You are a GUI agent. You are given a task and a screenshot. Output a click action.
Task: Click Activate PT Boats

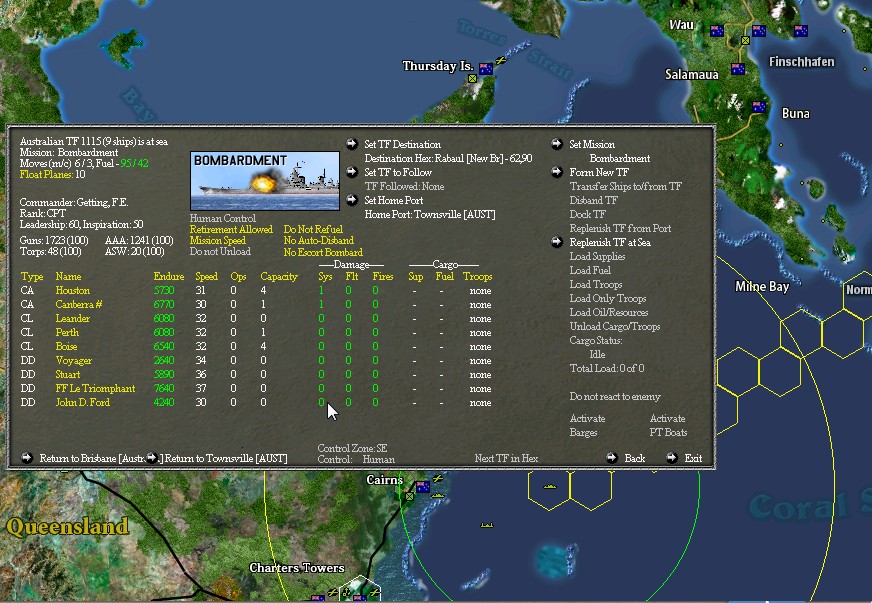[668, 425]
